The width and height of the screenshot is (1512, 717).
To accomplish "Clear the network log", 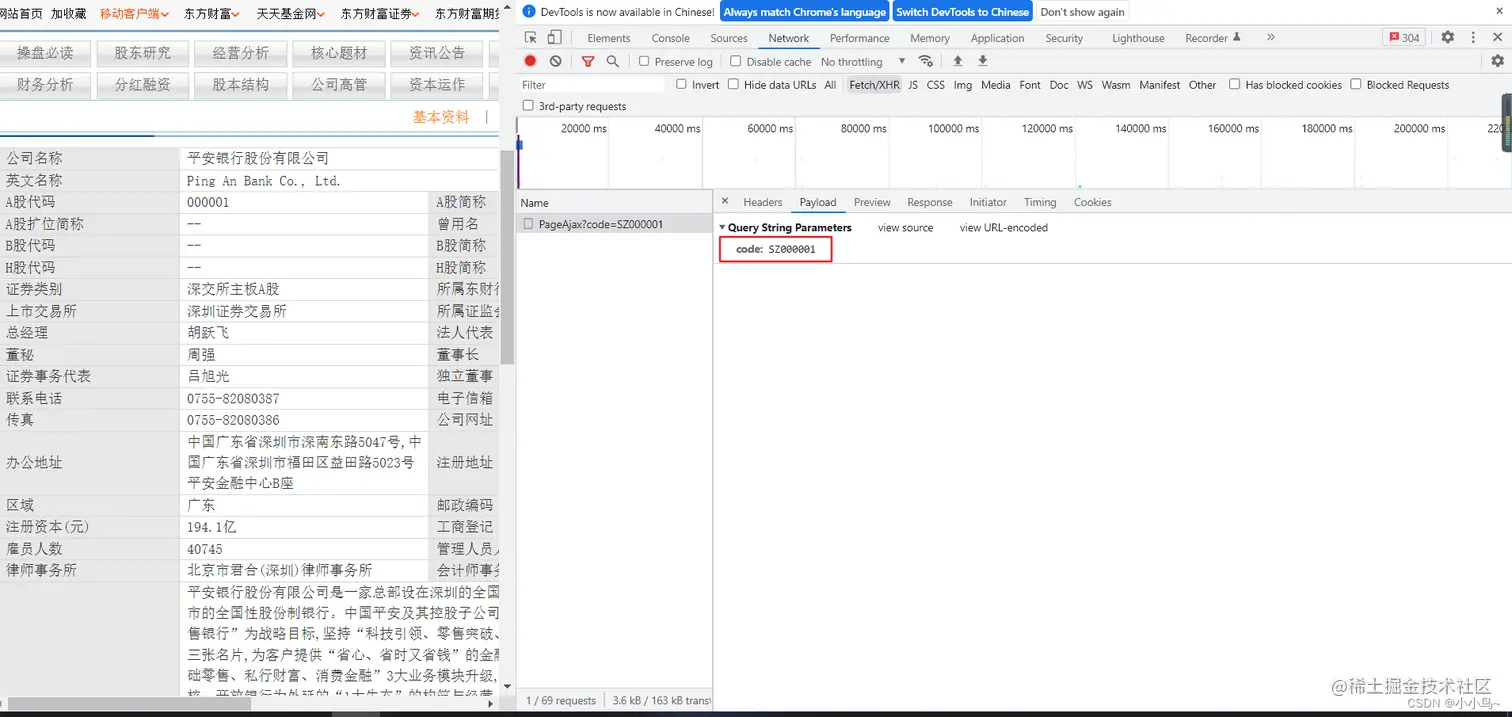I will coord(556,61).
